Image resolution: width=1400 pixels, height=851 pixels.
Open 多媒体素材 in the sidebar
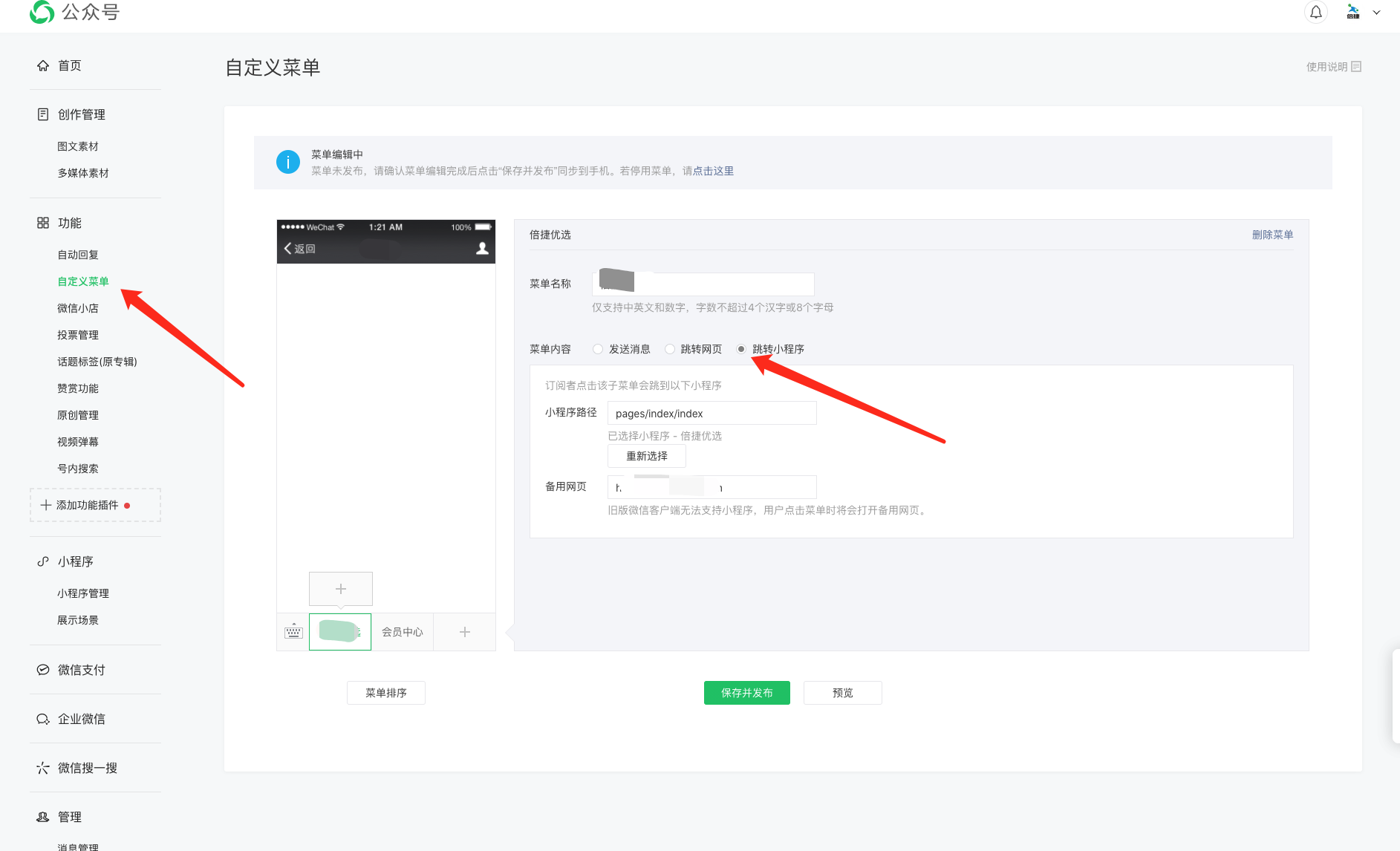pyautogui.click(x=83, y=173)
